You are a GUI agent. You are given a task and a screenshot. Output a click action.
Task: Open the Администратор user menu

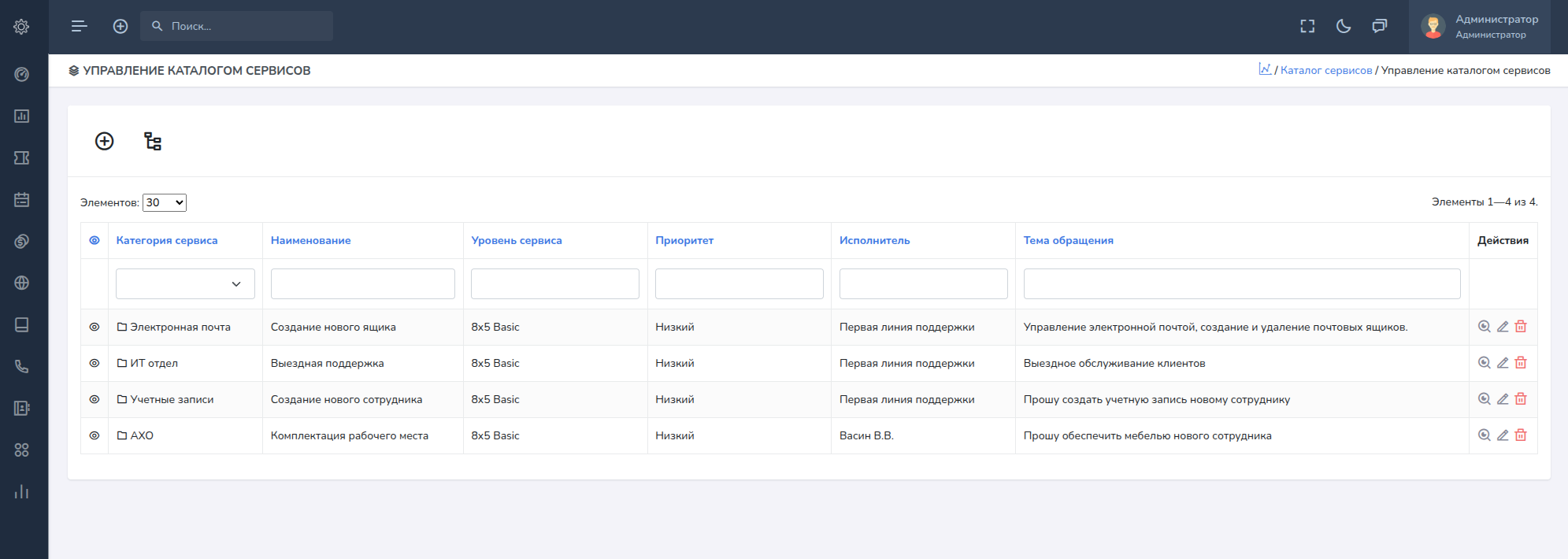1480,26
